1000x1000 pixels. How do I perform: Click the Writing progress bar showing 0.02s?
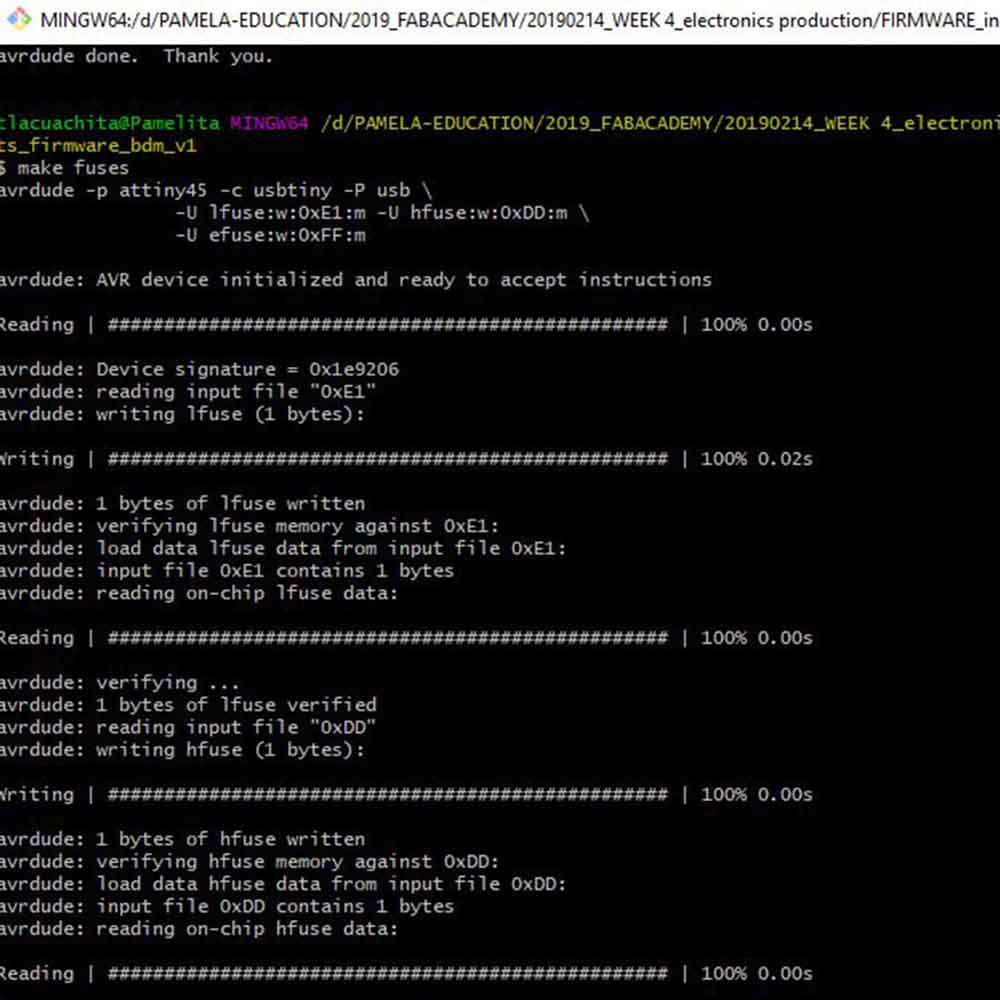406,459
